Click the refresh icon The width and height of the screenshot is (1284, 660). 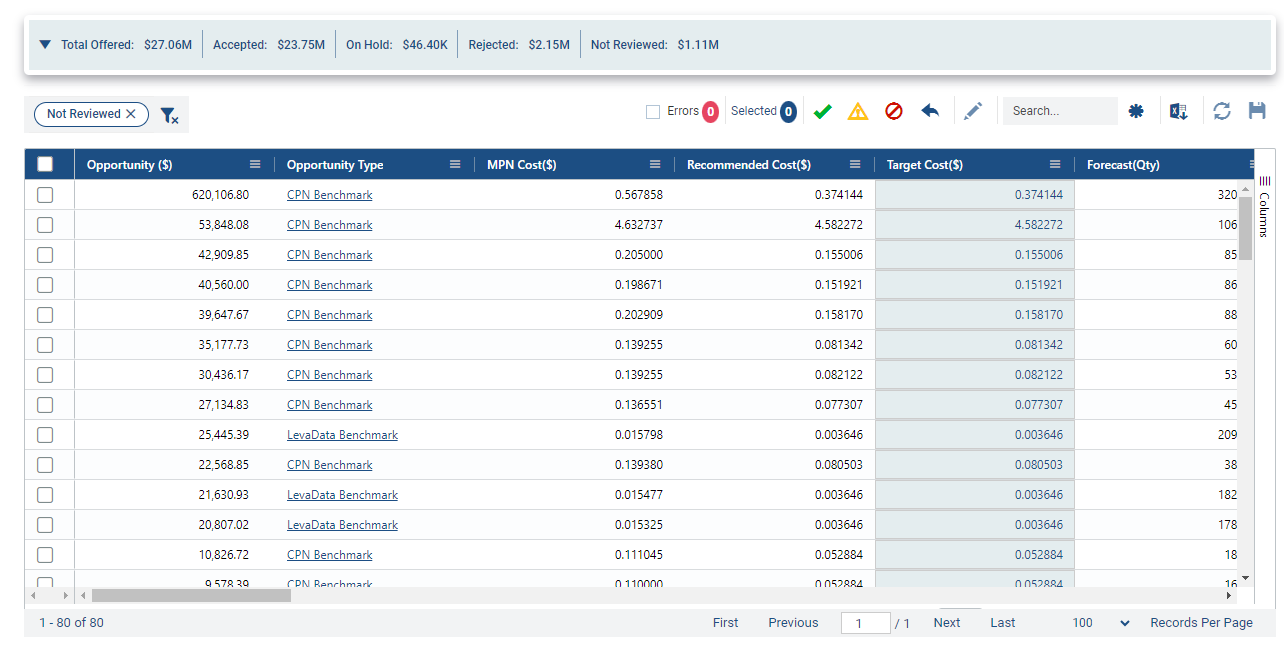1222,111
